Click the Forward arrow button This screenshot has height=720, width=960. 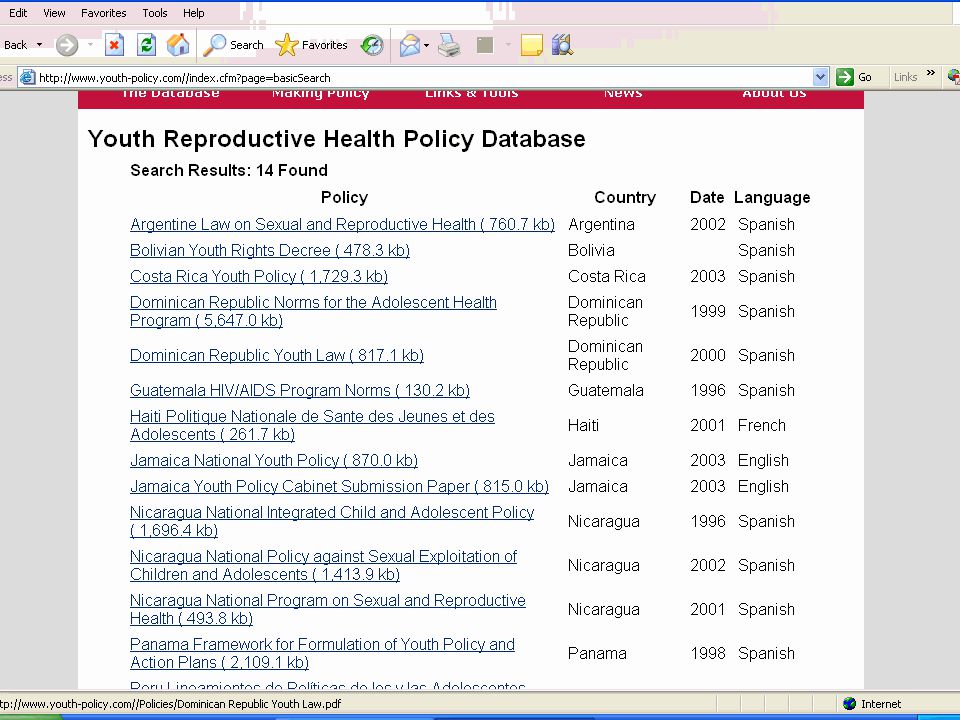[x=67, y=45]
